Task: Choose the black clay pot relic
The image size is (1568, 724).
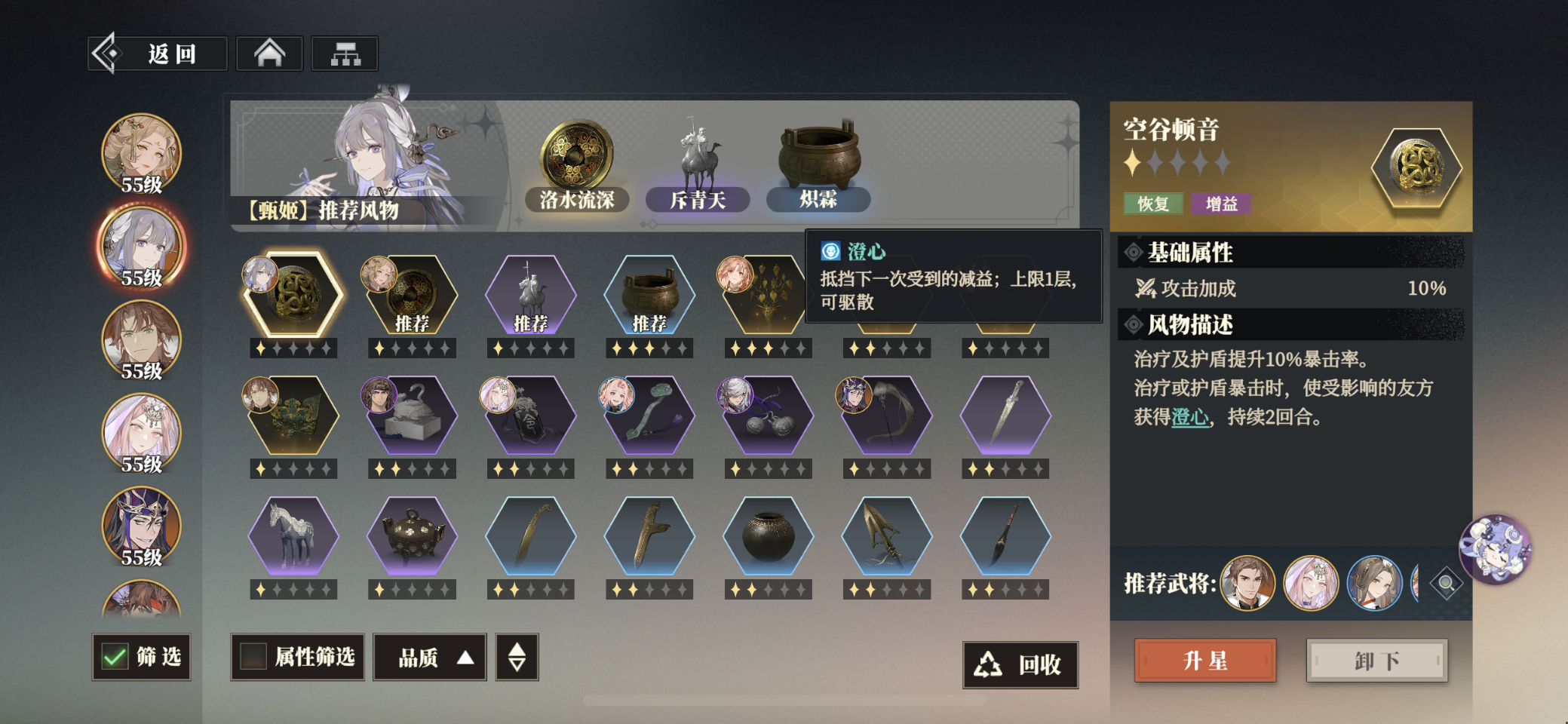Action: [768, 535]
